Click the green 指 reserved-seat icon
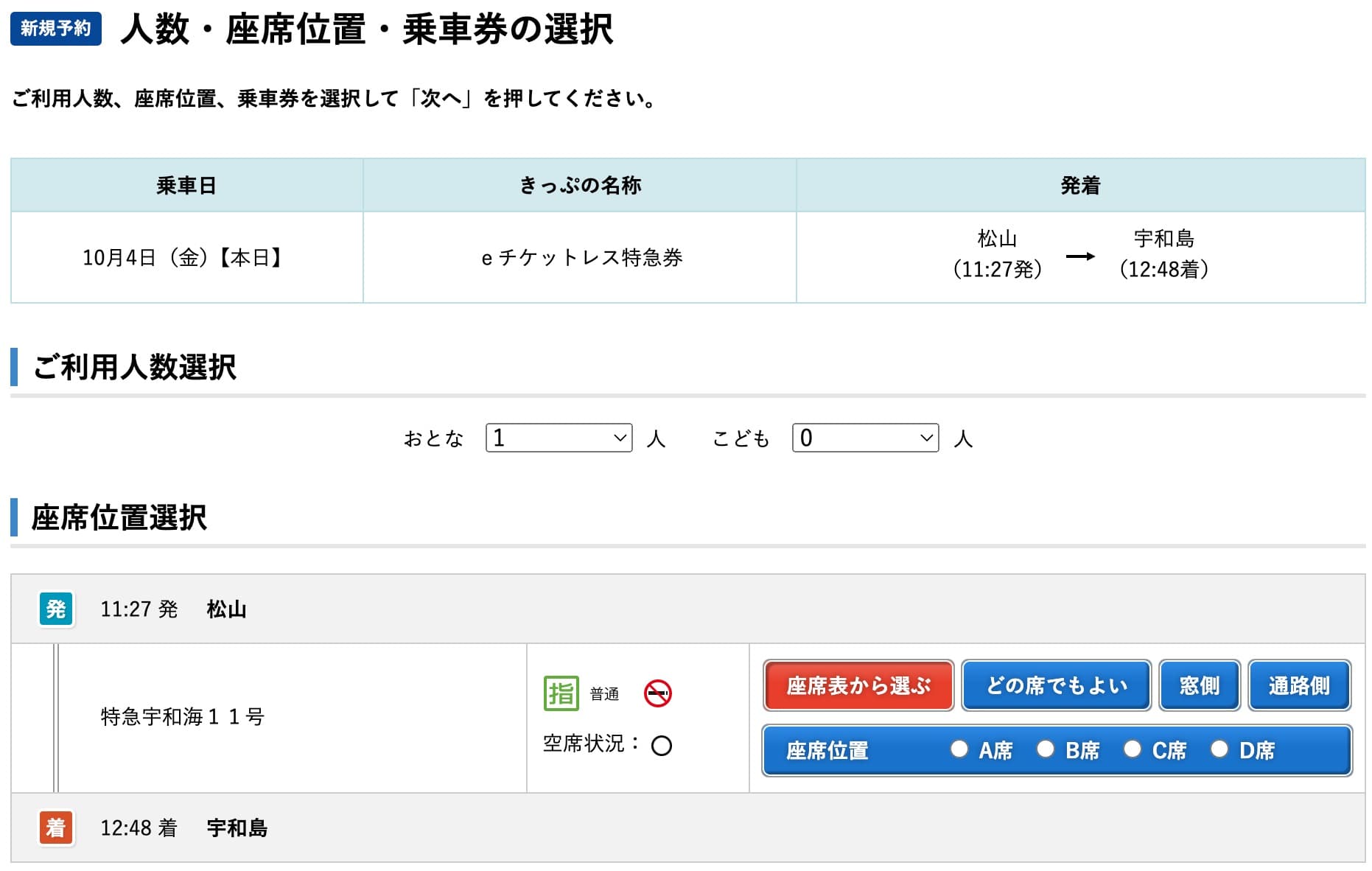The height and width of the screenshot is (871, 1372). (561, 693)
